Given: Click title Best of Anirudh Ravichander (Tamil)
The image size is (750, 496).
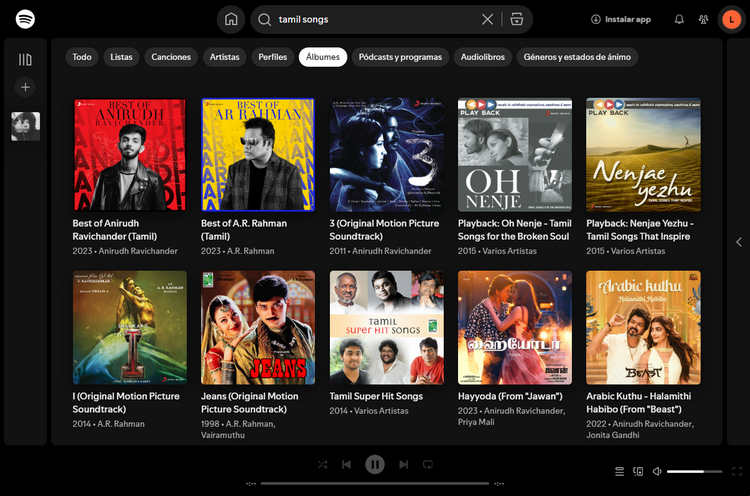Looking at the screenshot, I should pos(115,230).
